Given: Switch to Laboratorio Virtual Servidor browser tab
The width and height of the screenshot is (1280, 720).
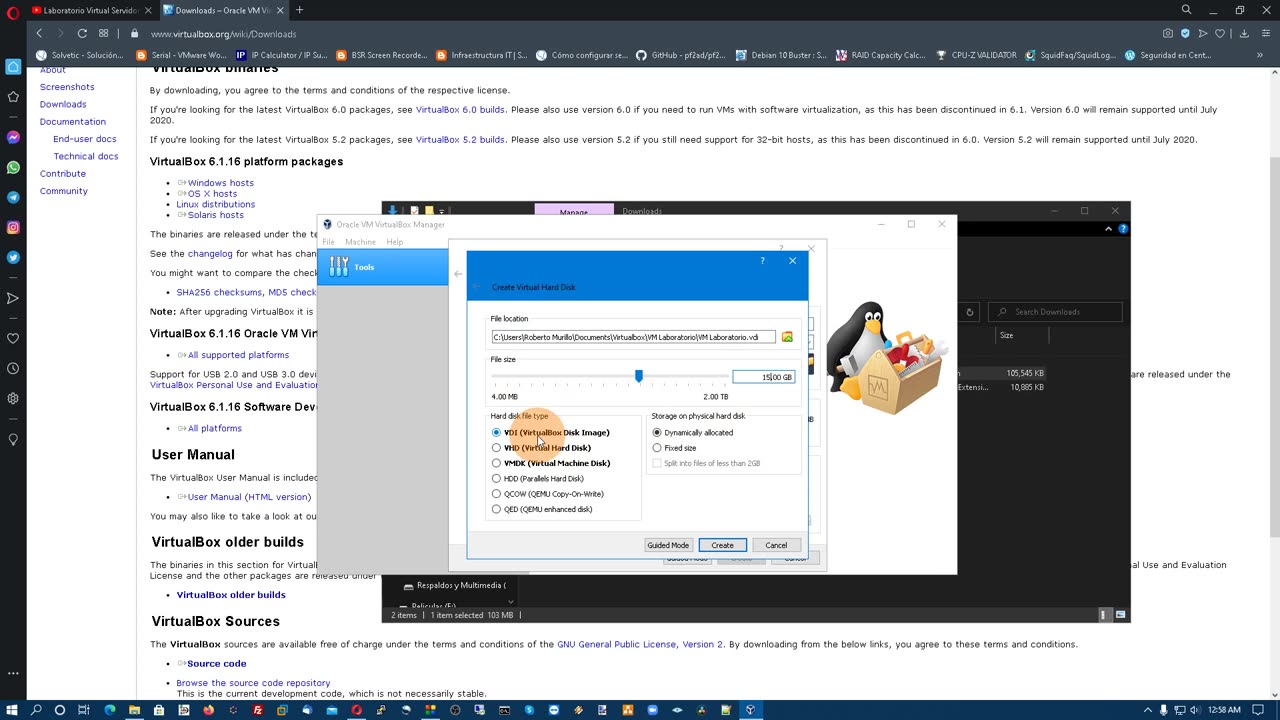Looking at the screenshot, I should (91, 10).
